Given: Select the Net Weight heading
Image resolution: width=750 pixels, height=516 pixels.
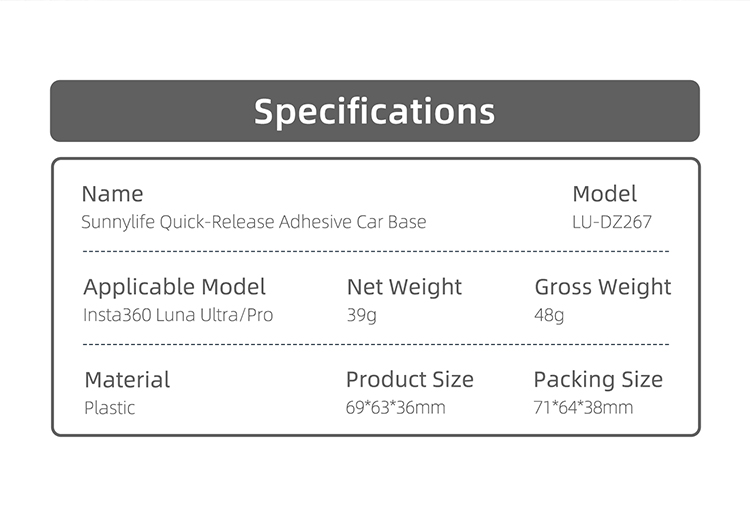Looking at the screenshot, I should [x=404, y=287].
